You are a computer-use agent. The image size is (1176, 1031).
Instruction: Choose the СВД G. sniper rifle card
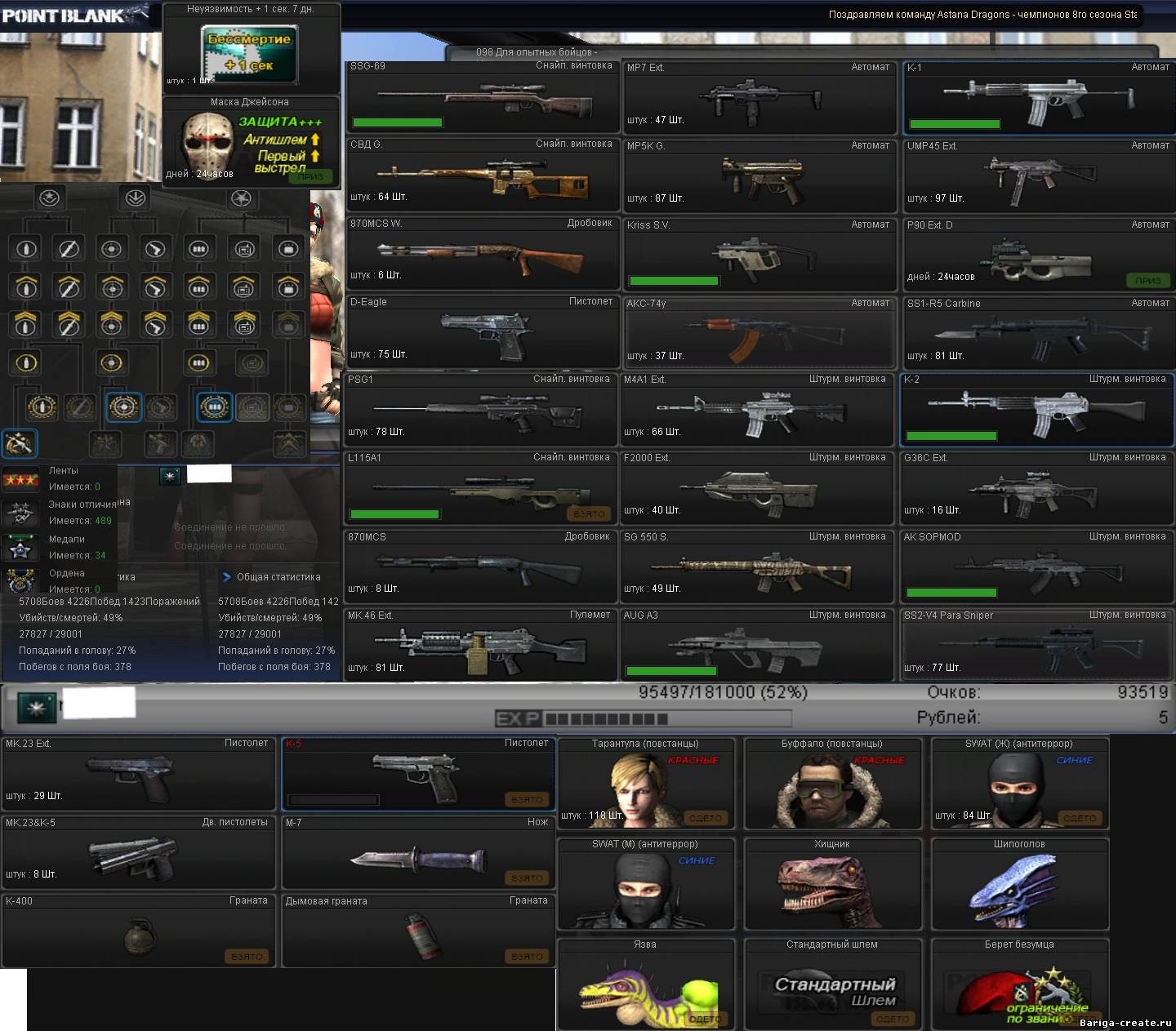482,175
